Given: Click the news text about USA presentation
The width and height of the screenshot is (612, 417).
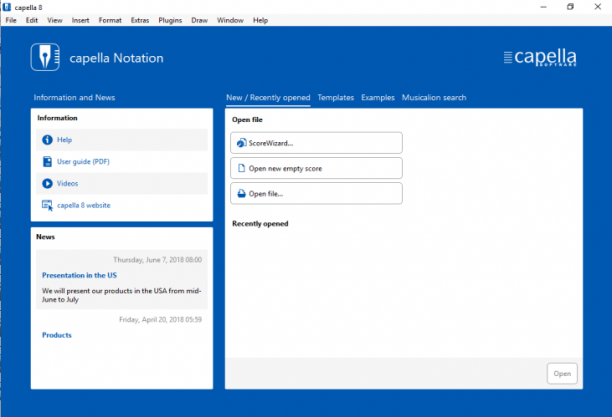Looking at the screenshot, I should (x=121, y=295).
